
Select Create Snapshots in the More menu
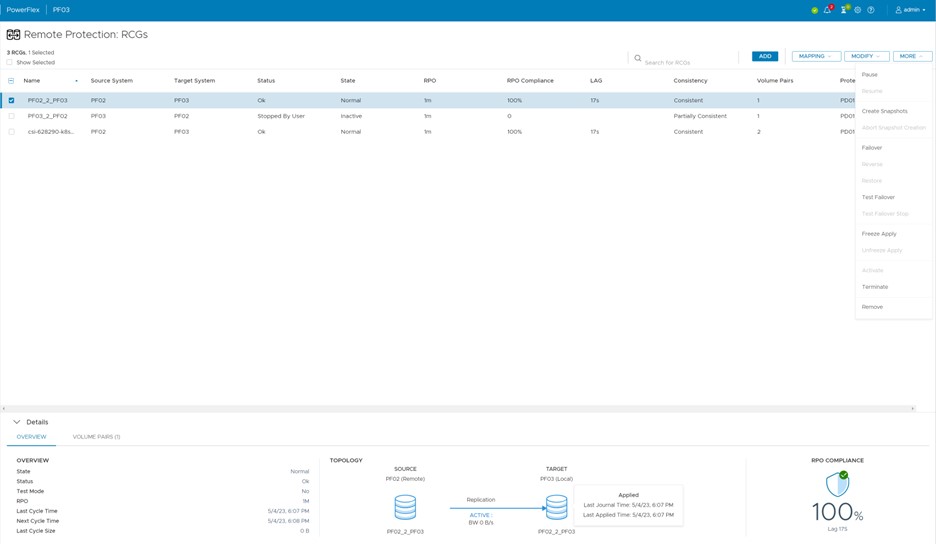[884, 111]
